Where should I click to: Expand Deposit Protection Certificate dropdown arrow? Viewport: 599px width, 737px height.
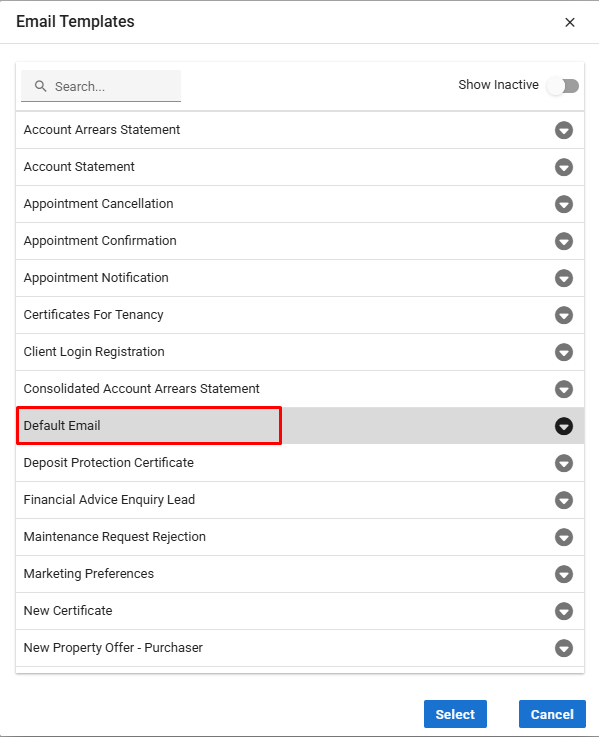tap(564, 463)
